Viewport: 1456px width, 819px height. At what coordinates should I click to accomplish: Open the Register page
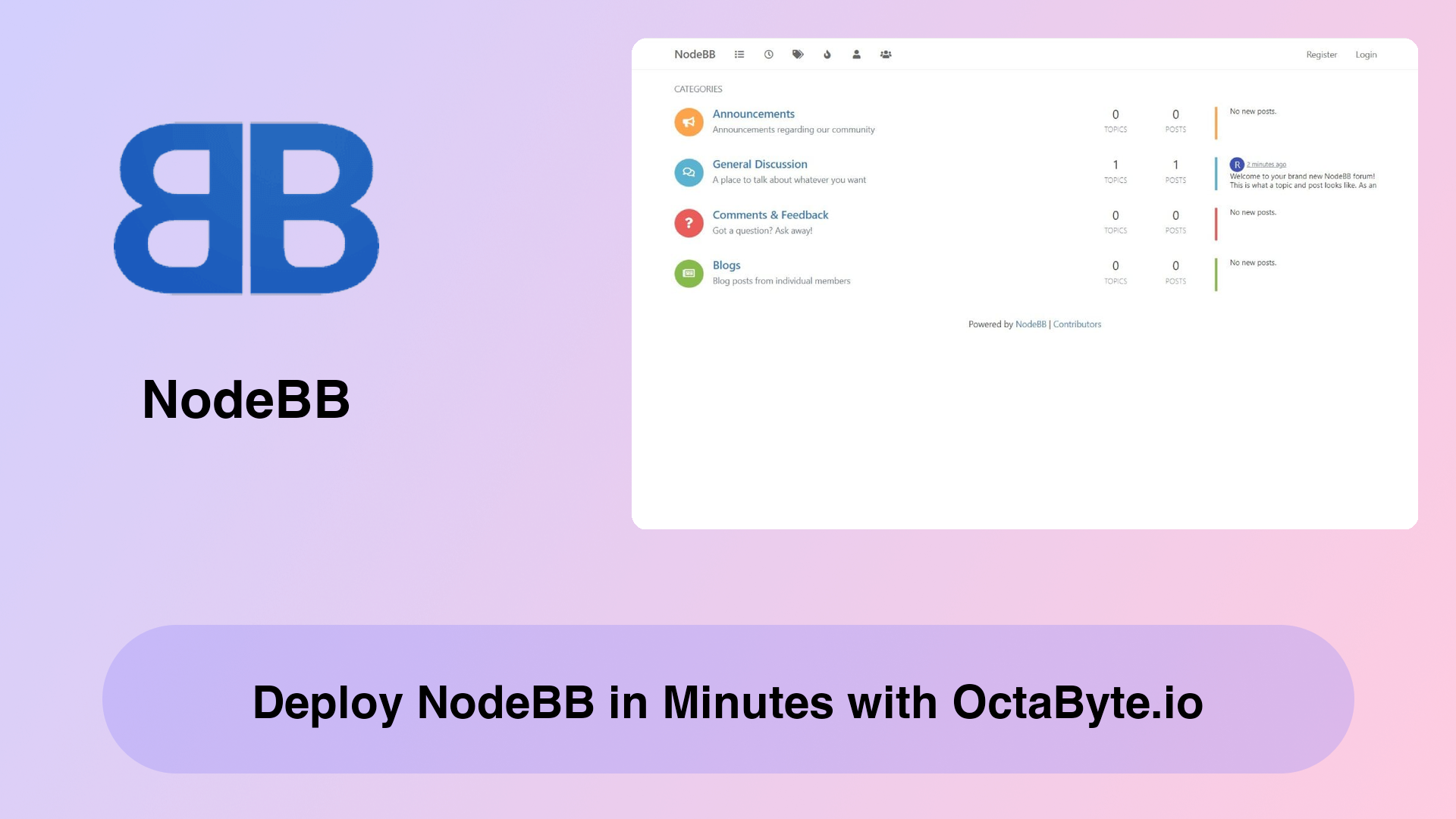1320,54
